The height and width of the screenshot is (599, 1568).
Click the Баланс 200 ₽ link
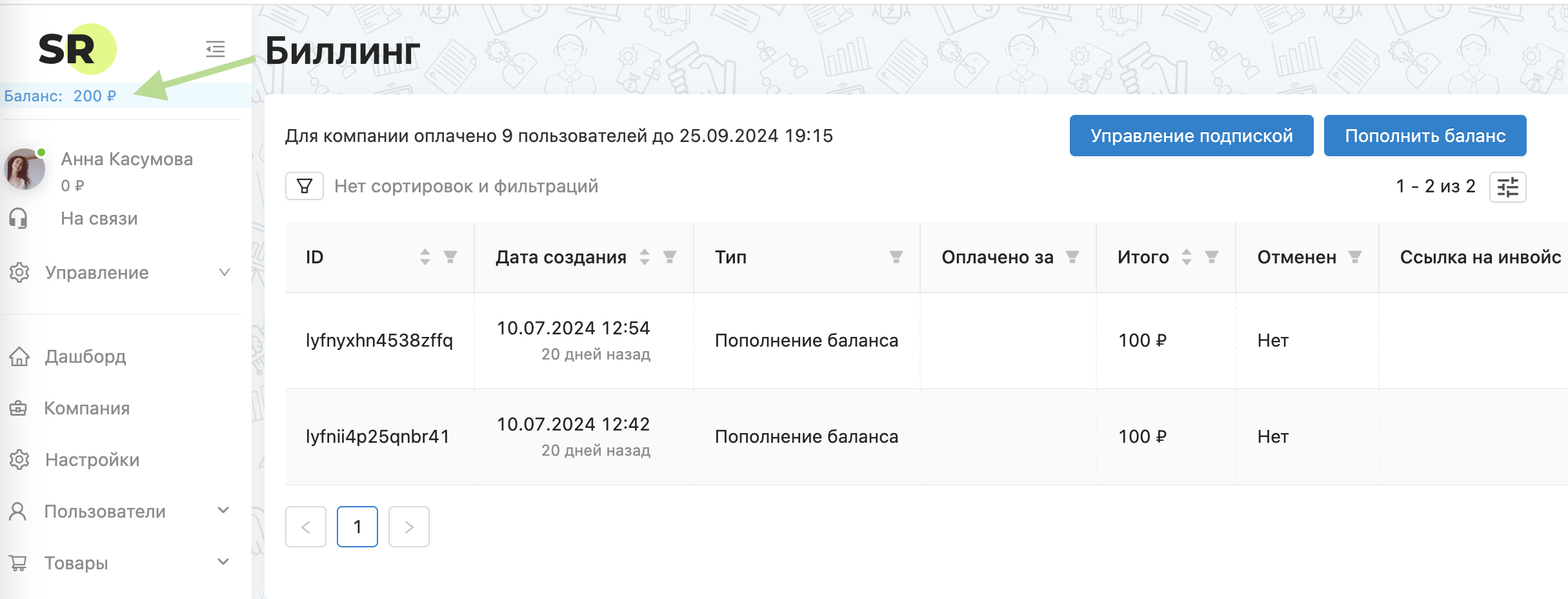click(61, 96)
